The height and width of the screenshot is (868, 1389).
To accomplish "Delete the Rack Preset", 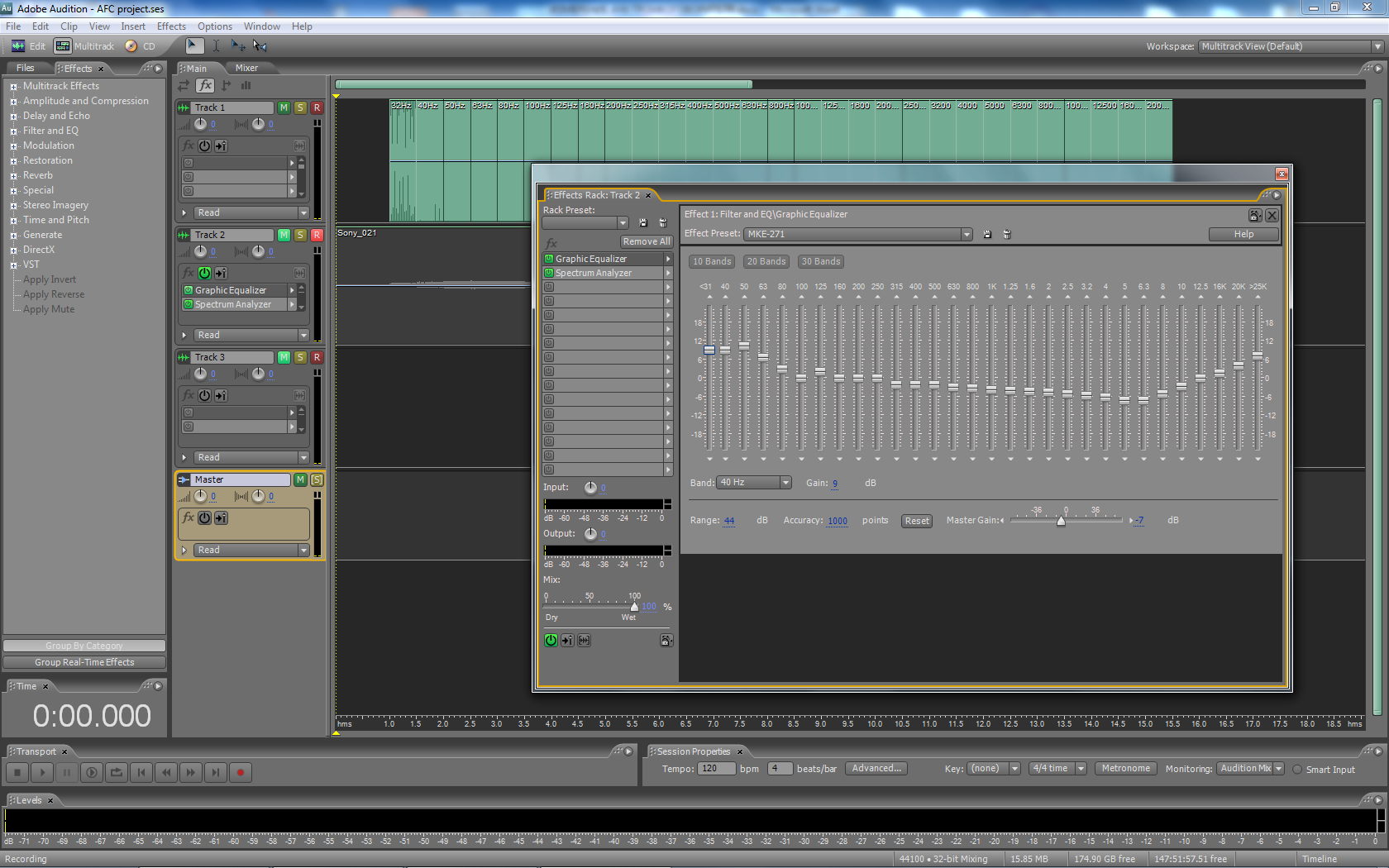I will tap(662, 223).
